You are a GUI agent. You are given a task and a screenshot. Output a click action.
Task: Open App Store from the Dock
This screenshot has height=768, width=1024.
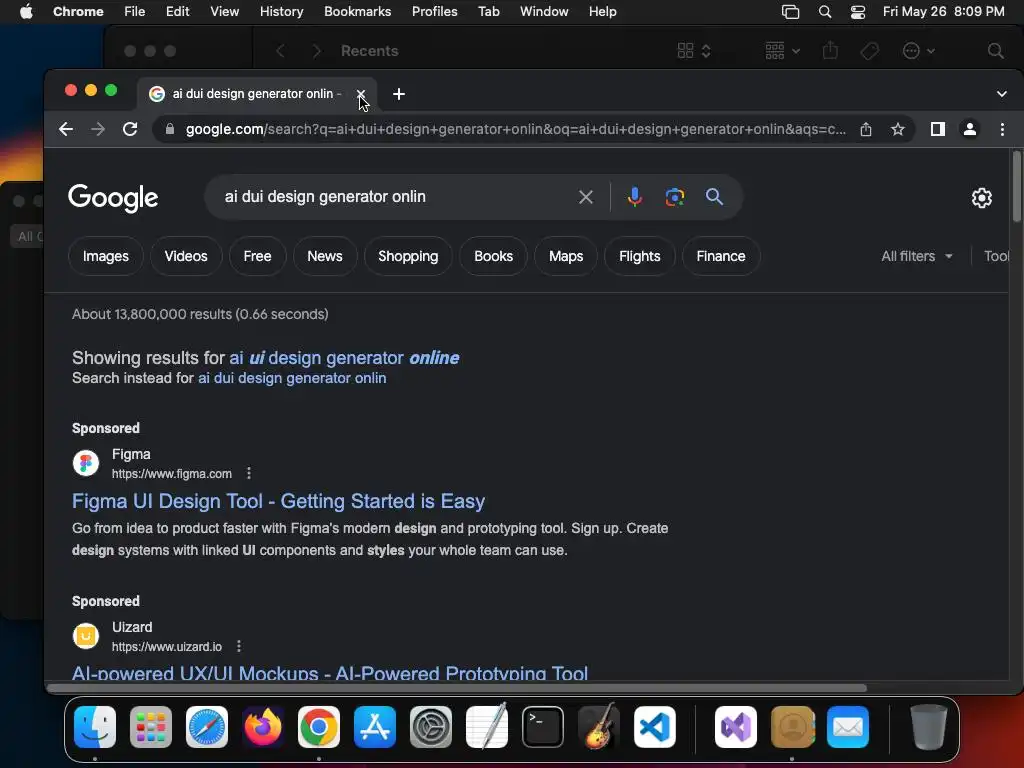click(x=375, y=727)
